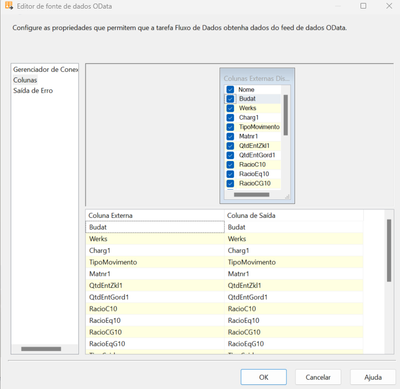The width and height of the screenshot is (400, 389).
Task: Edit Matnr1 in Coluna de Saída
Action: tap(294, 274)
